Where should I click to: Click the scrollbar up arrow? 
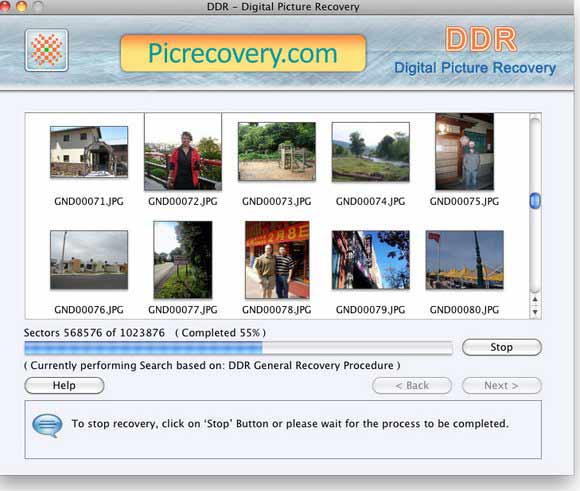point(535,299)
